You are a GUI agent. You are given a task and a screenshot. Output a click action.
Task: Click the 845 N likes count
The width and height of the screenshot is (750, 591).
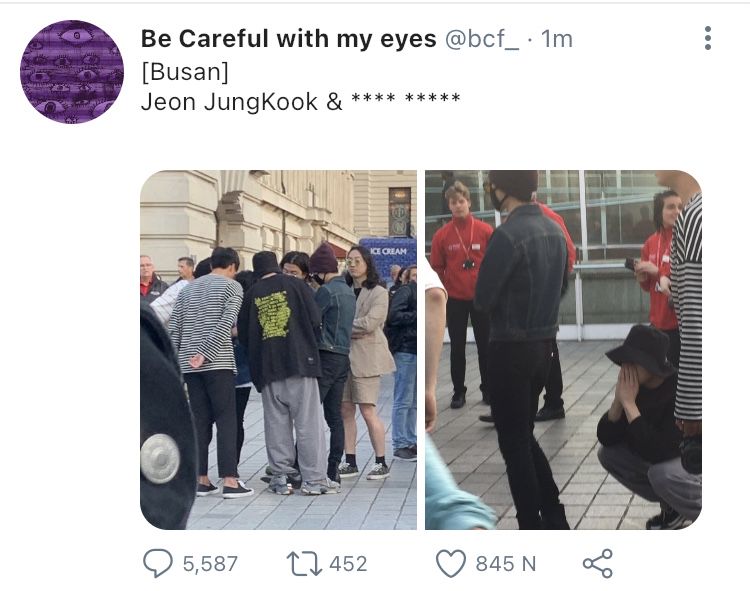506,564
